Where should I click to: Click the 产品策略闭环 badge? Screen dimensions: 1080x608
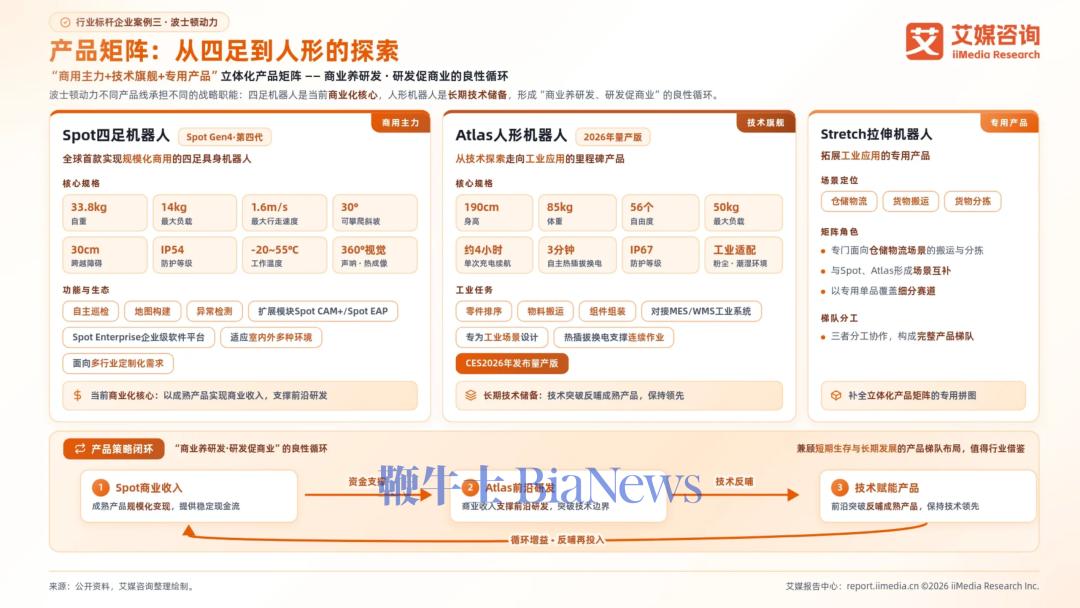(x=114, y=448)
